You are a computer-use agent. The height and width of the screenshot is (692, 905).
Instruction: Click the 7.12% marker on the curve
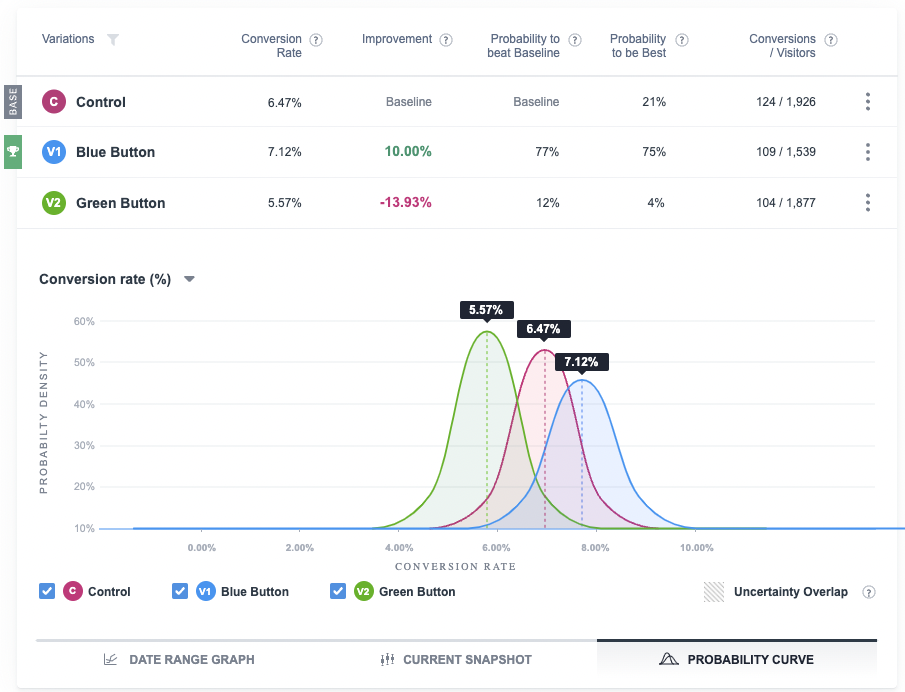click(x=581, y=362)
